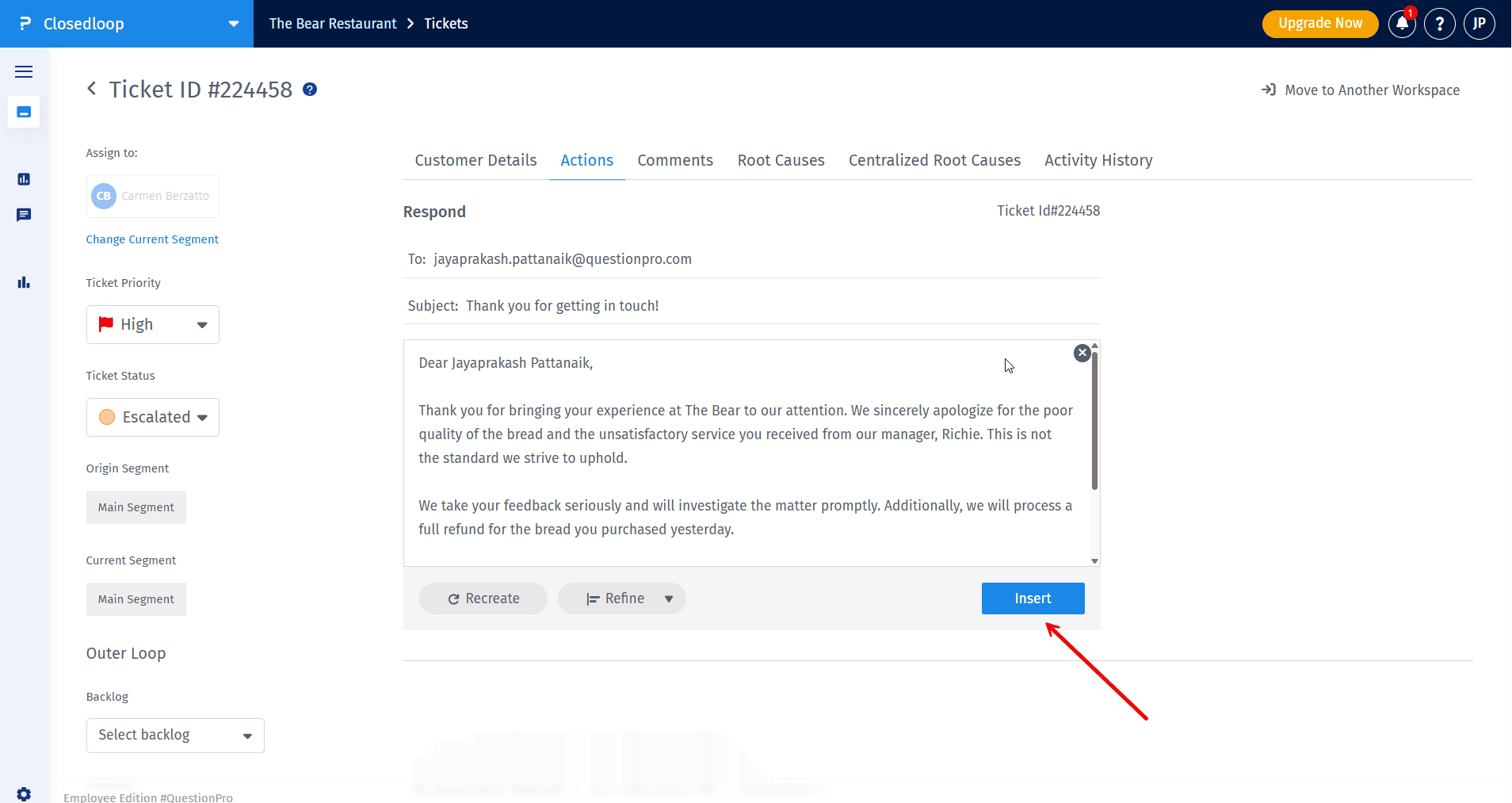Switch to Customer Details tab
Screen dimensions: 1512x803
tap(475, 160)
